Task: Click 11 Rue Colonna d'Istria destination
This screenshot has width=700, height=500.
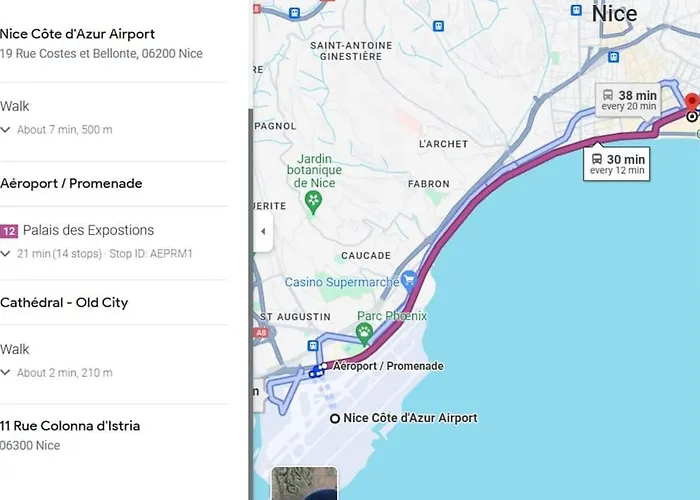Action: pos(70,426)
